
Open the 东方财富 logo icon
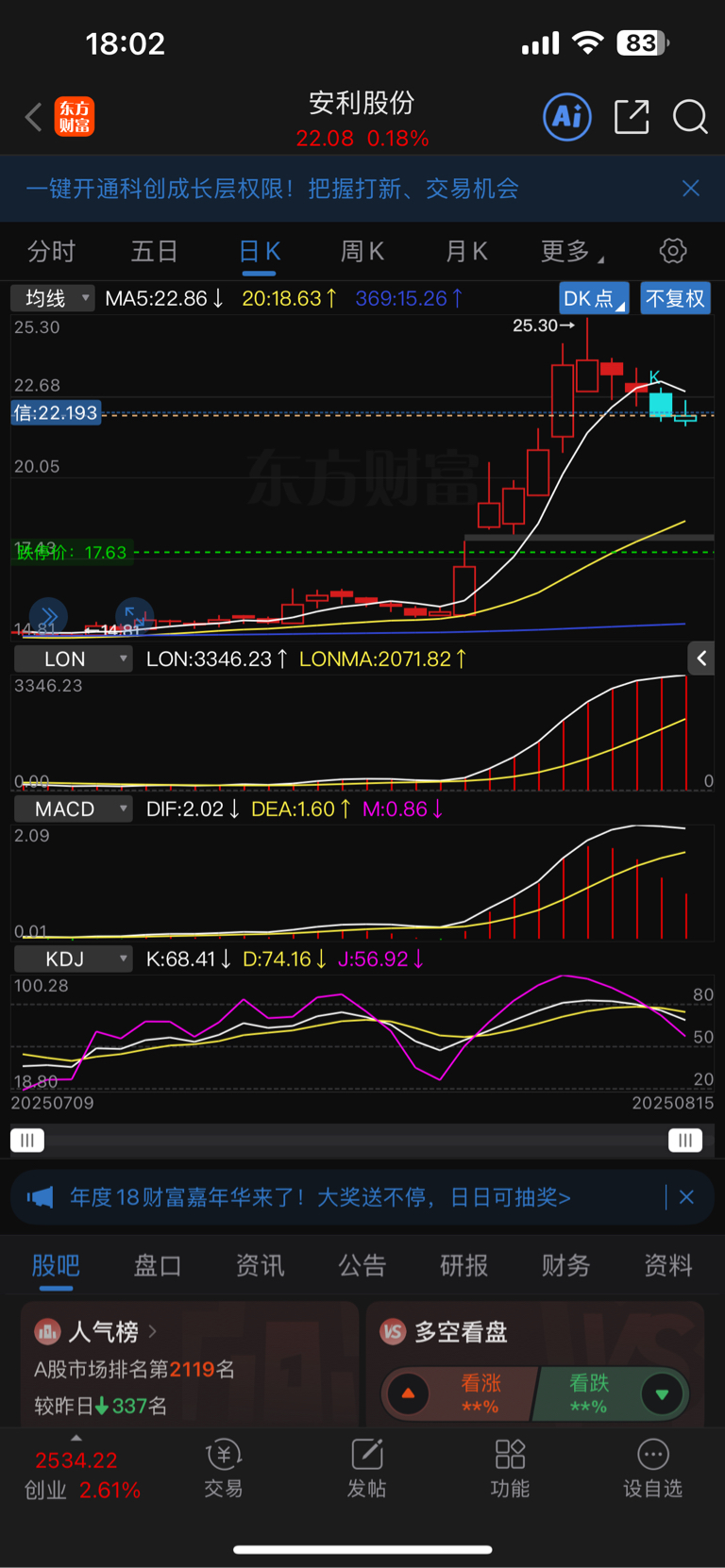[x=75, y=117]
